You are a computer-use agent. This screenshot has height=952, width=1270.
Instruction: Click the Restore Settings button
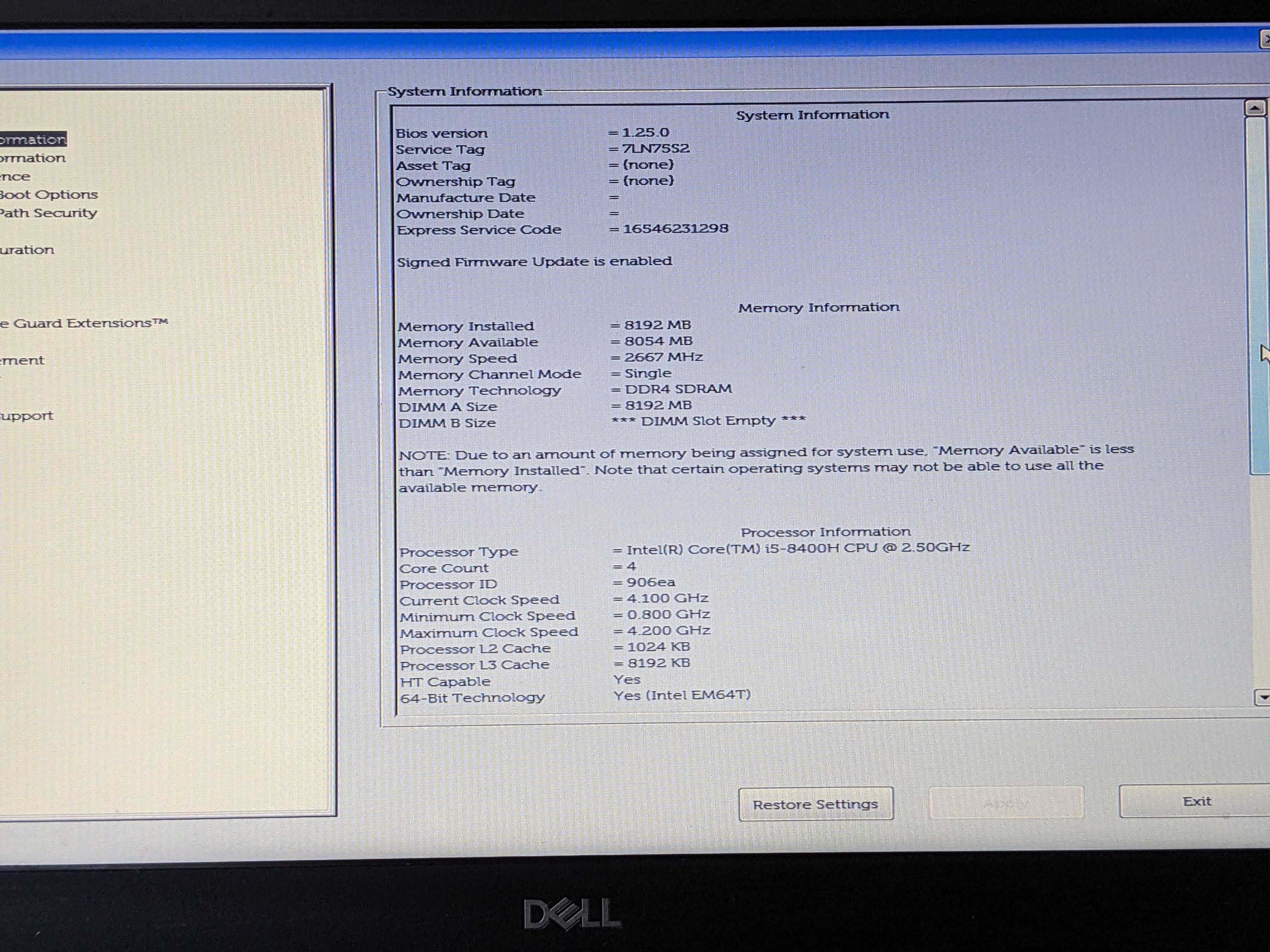[x=815, y=804]
